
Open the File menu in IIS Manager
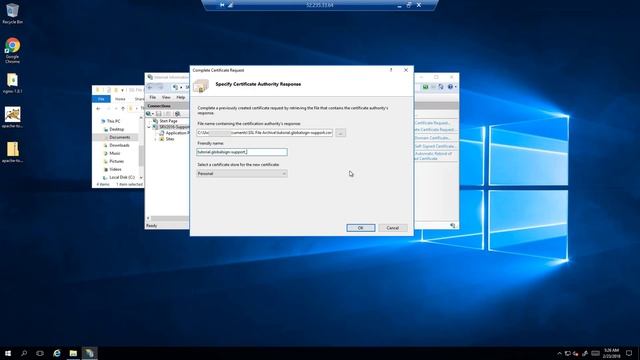(x=153, y=98)
